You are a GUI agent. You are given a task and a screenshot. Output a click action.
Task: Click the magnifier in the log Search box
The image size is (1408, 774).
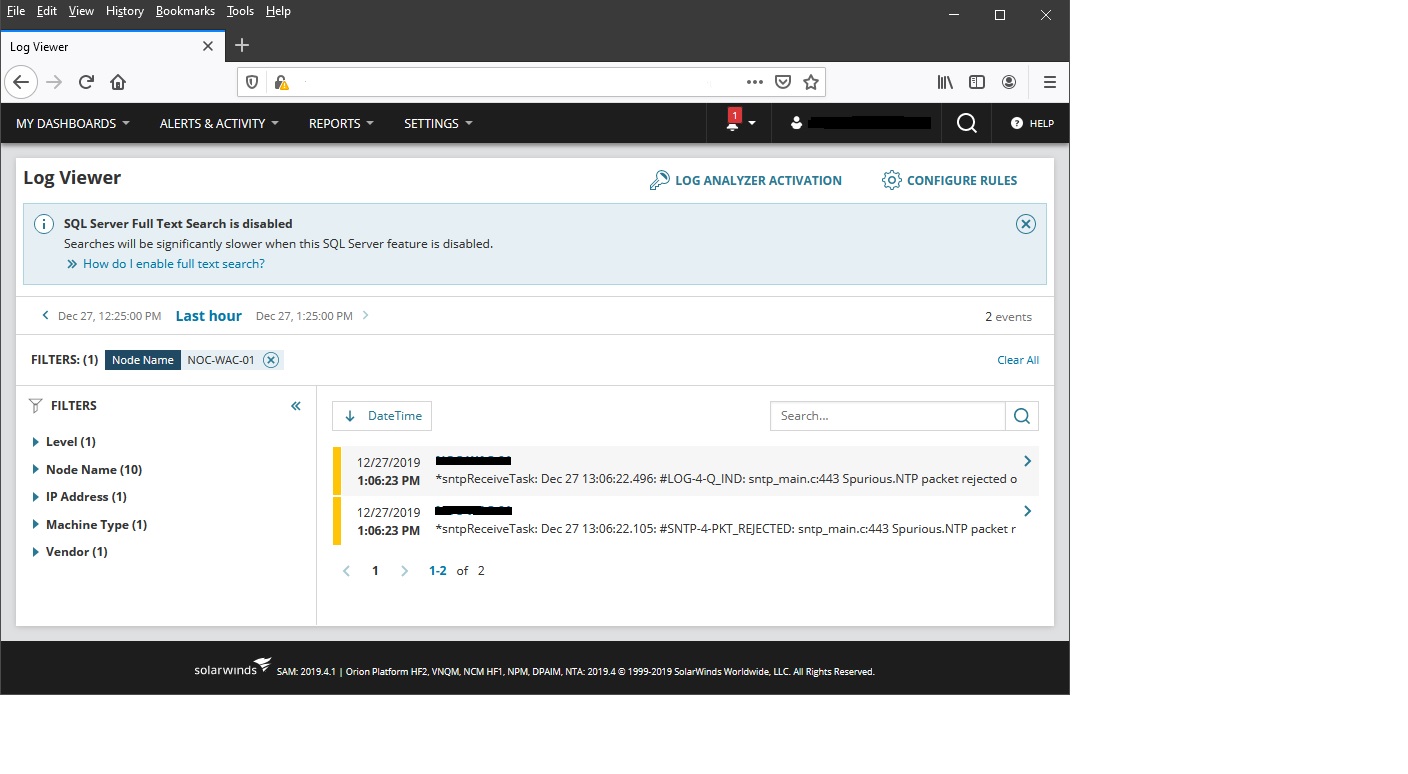click(1021, 415)
